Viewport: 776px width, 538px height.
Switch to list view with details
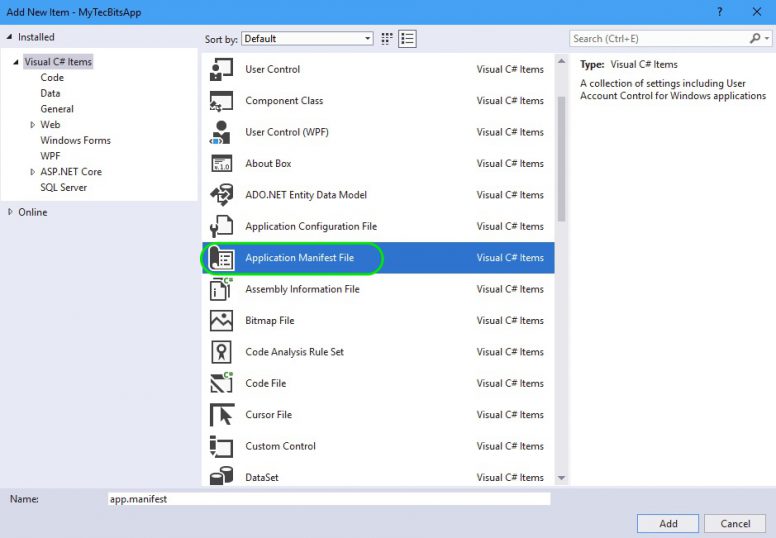click(407, 39)
